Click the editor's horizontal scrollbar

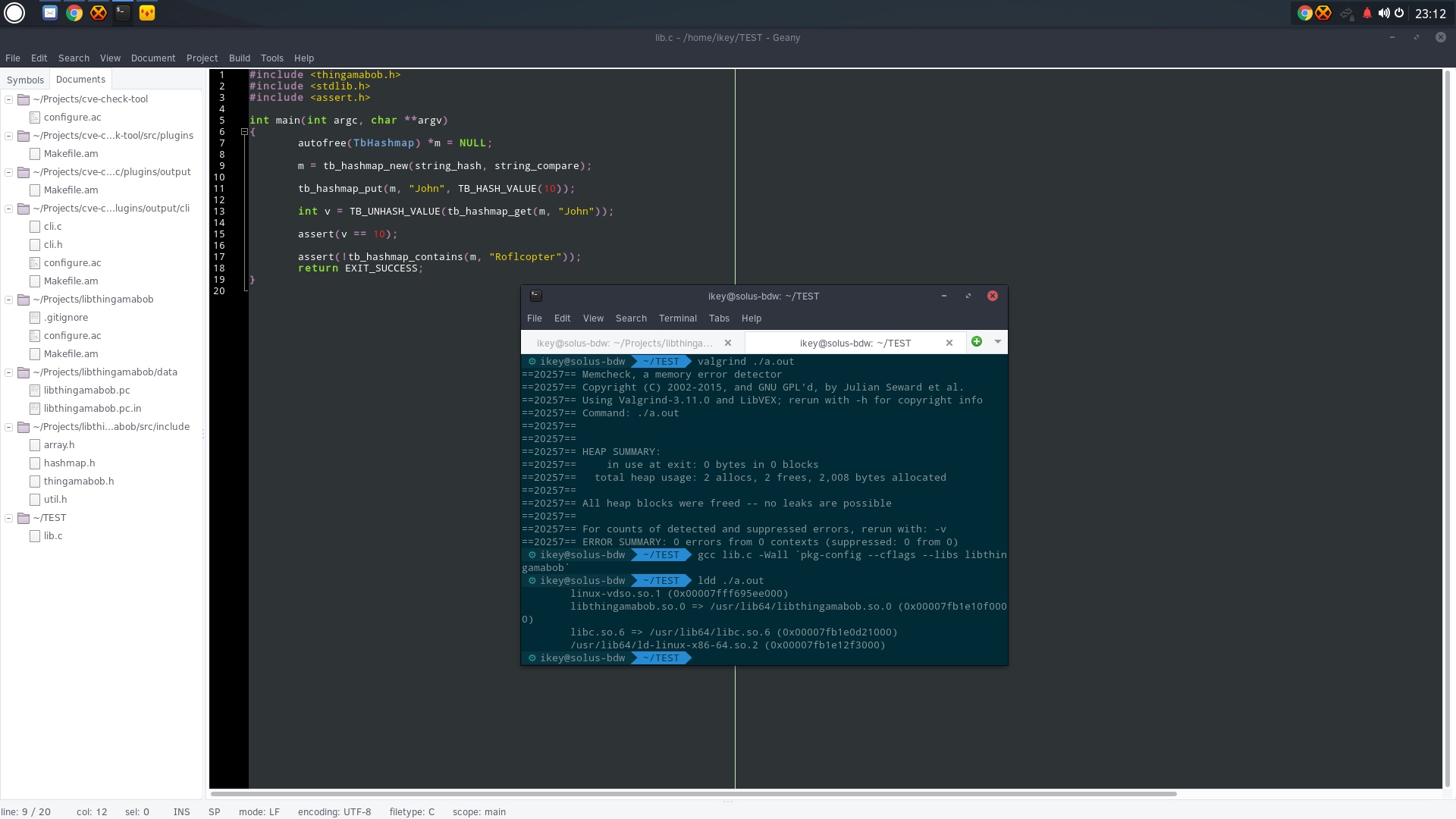click(x=693, y=794)
